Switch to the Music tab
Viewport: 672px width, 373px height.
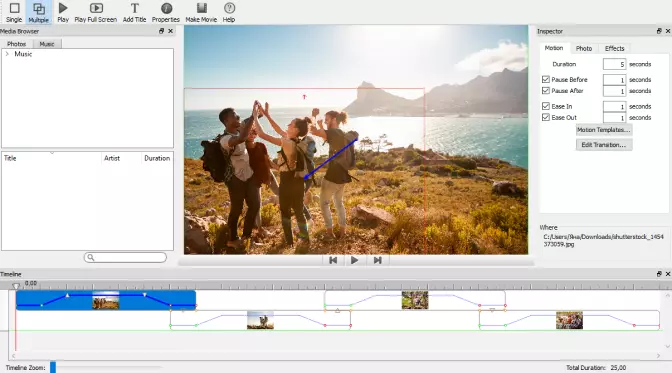point(47,44)
